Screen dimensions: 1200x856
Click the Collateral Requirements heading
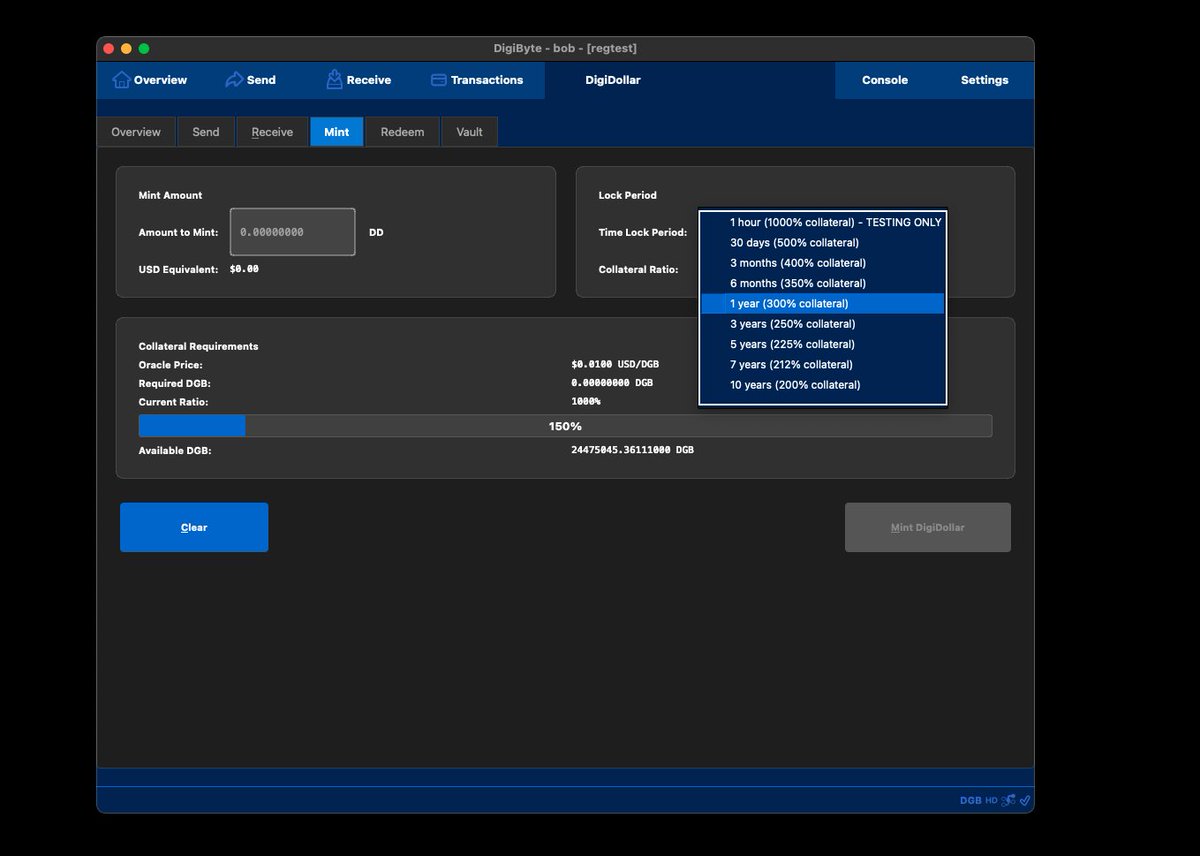198,346
